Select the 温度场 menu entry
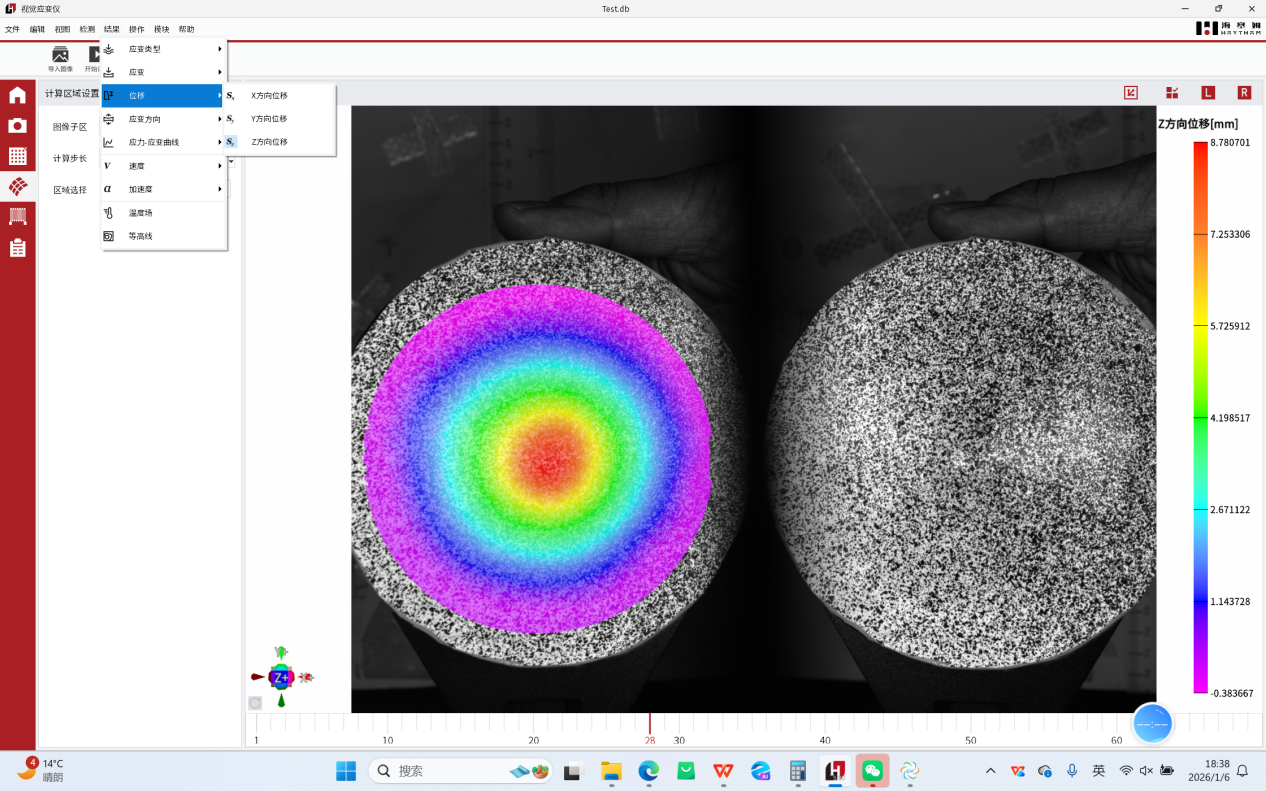 (x=141, y=213)
